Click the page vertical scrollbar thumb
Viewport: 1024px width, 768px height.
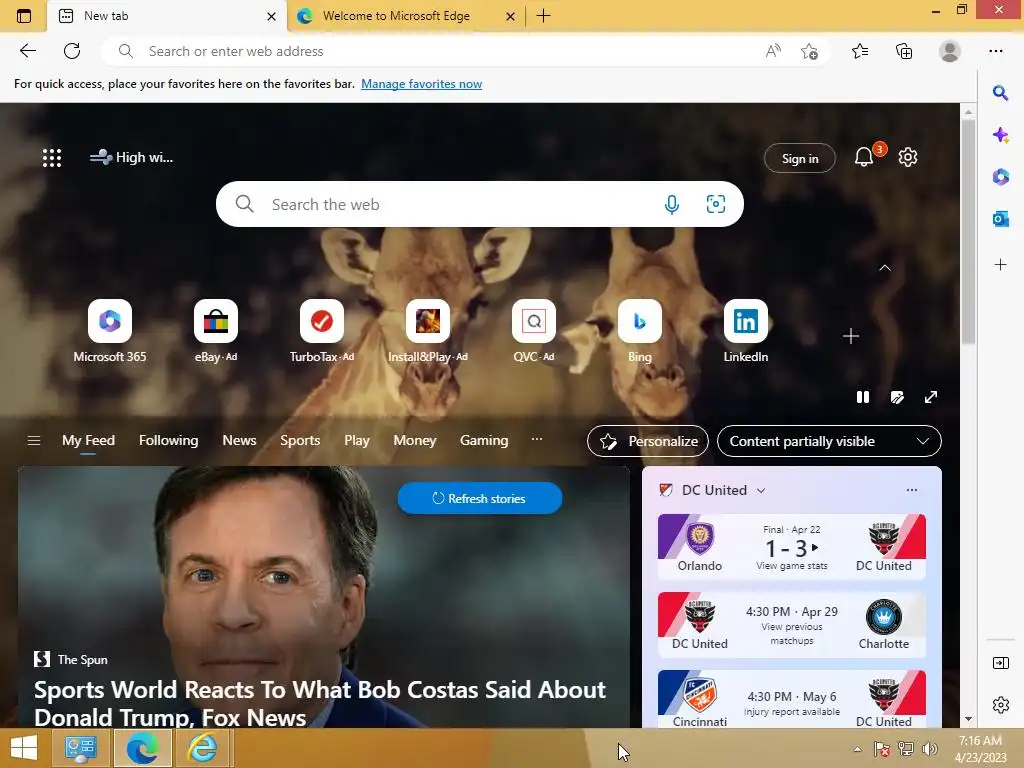coord(968,232)
